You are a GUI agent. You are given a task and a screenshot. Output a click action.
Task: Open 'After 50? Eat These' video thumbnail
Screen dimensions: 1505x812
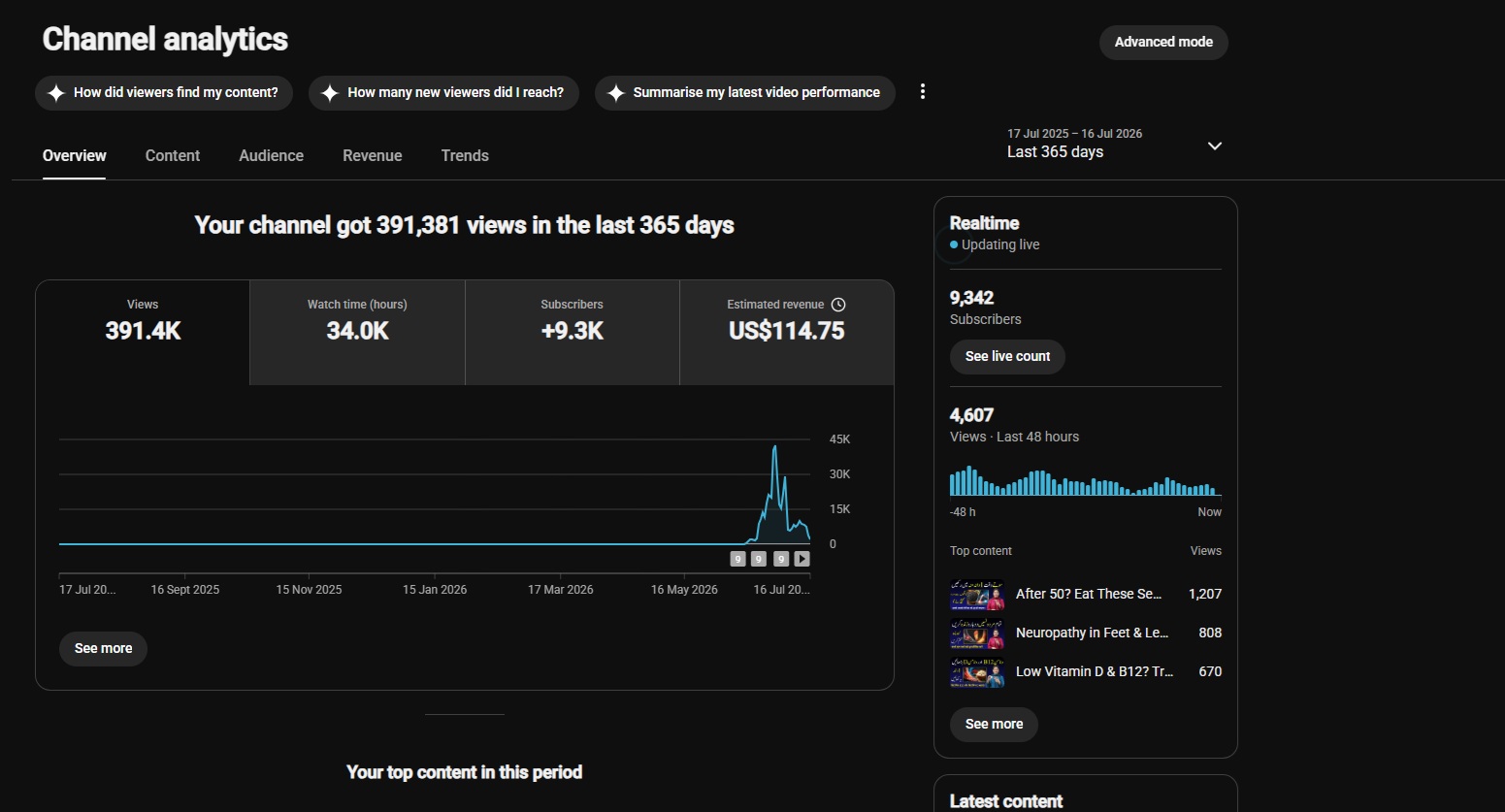[977, 595]
